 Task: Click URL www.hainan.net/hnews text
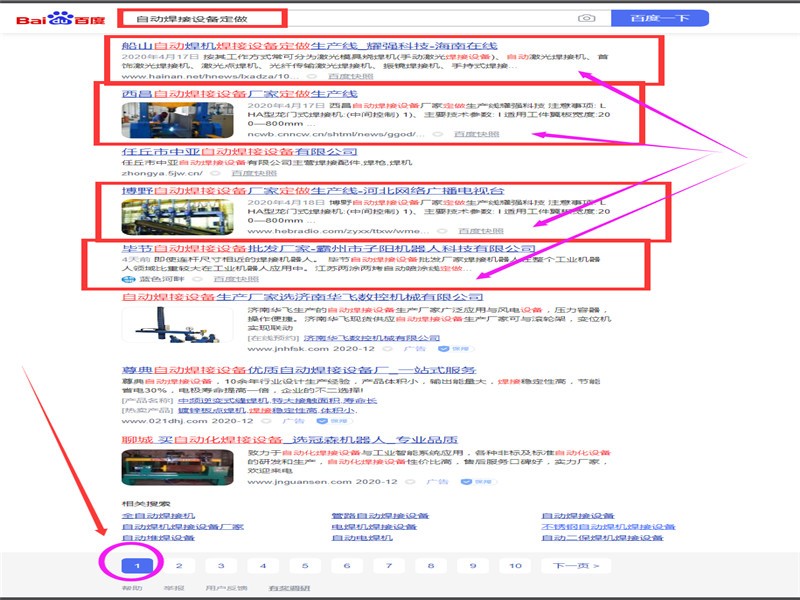(210, 76)
